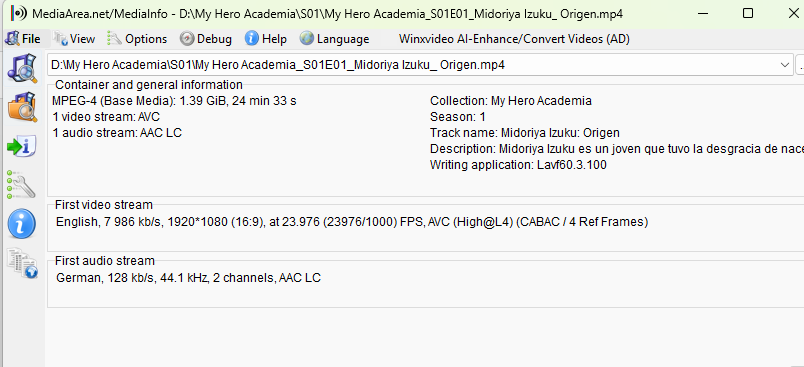Open the Help menu

pos(266,39)
